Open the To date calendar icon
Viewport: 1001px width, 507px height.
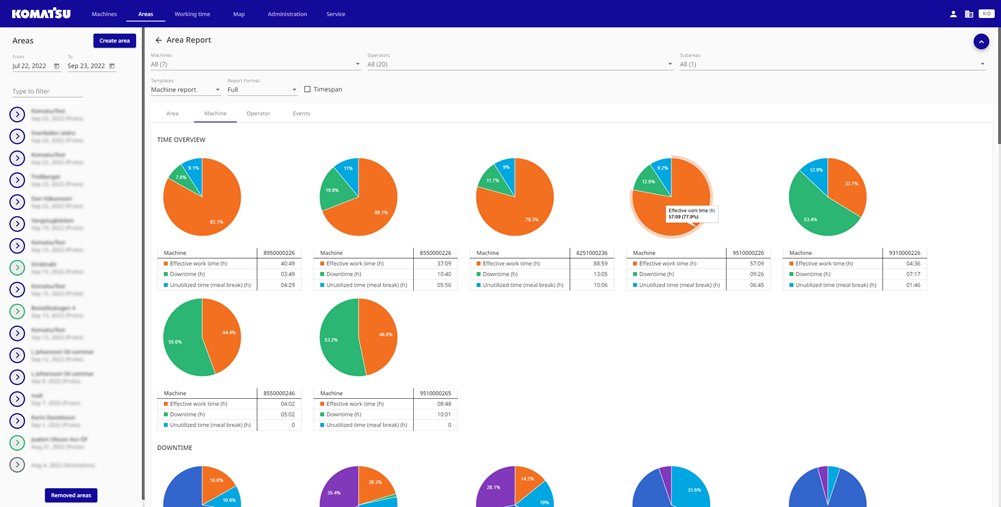coord(112,66)
